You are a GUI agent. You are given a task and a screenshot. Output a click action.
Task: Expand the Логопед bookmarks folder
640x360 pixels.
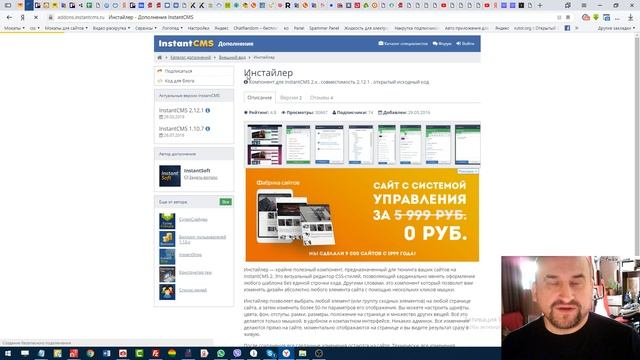point(172,28)
